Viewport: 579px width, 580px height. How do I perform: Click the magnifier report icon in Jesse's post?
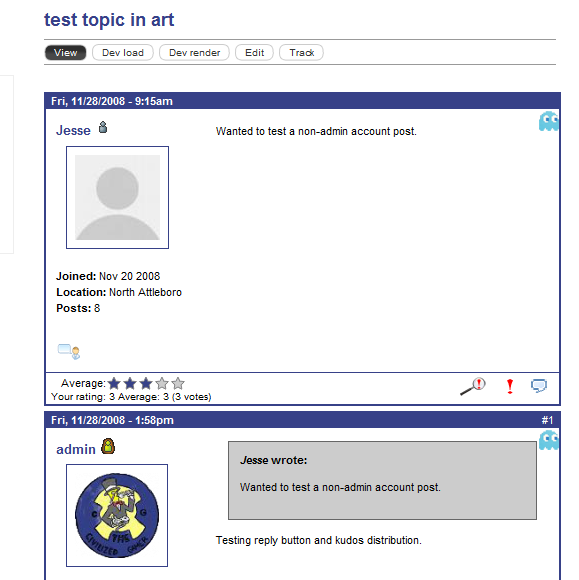[x=472, y=386]
